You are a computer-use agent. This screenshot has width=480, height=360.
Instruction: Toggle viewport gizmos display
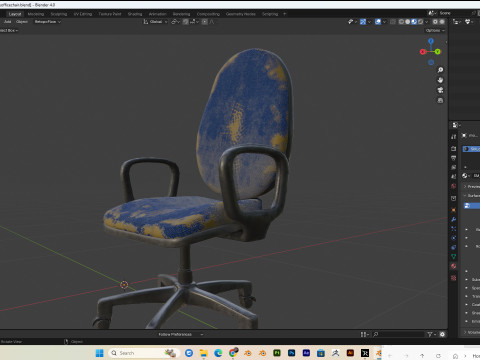[363, 22]
